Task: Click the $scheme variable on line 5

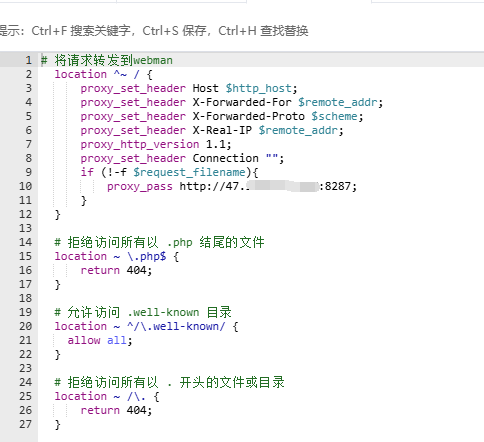Action: 334,116
